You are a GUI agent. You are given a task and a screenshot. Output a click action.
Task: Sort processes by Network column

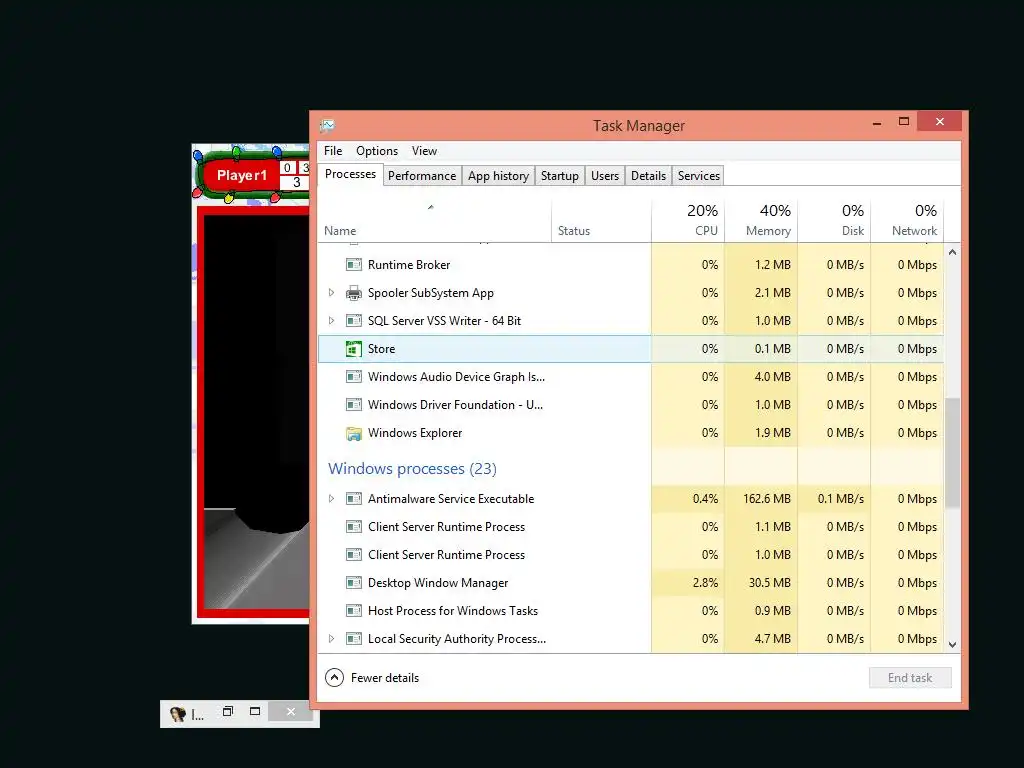click(x=907, y=221)
